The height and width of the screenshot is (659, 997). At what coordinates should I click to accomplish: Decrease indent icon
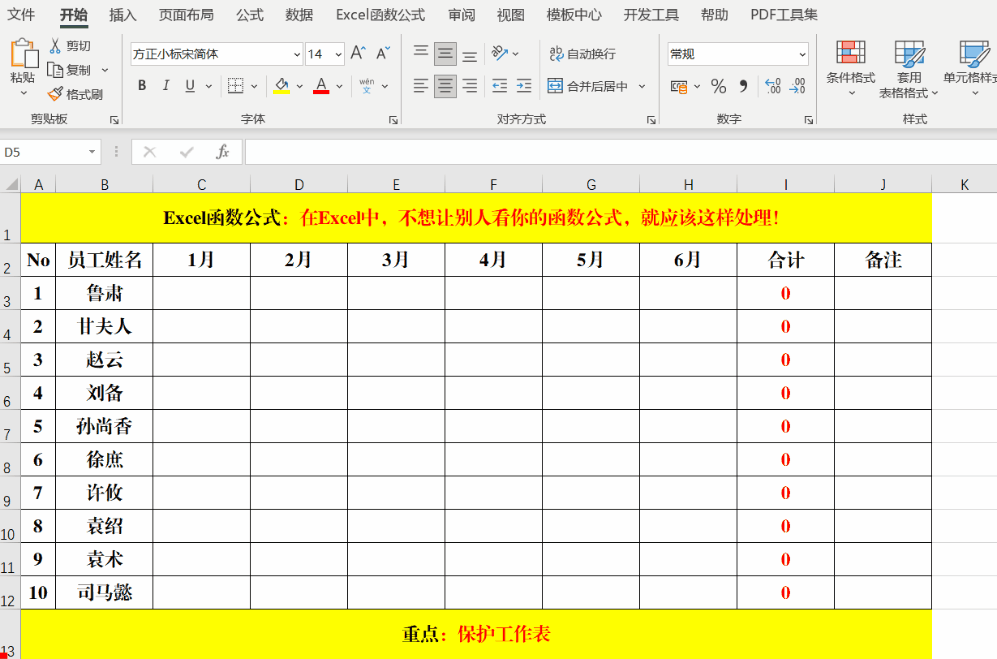point(500,85)
